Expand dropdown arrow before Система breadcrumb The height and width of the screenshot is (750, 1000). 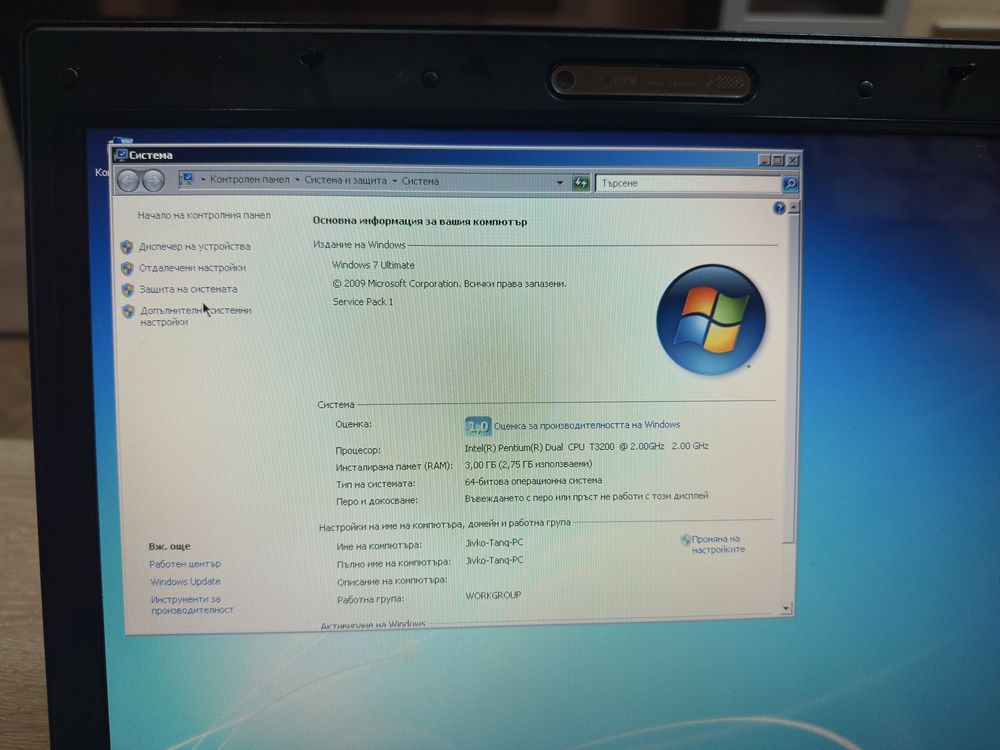point(395,181)
